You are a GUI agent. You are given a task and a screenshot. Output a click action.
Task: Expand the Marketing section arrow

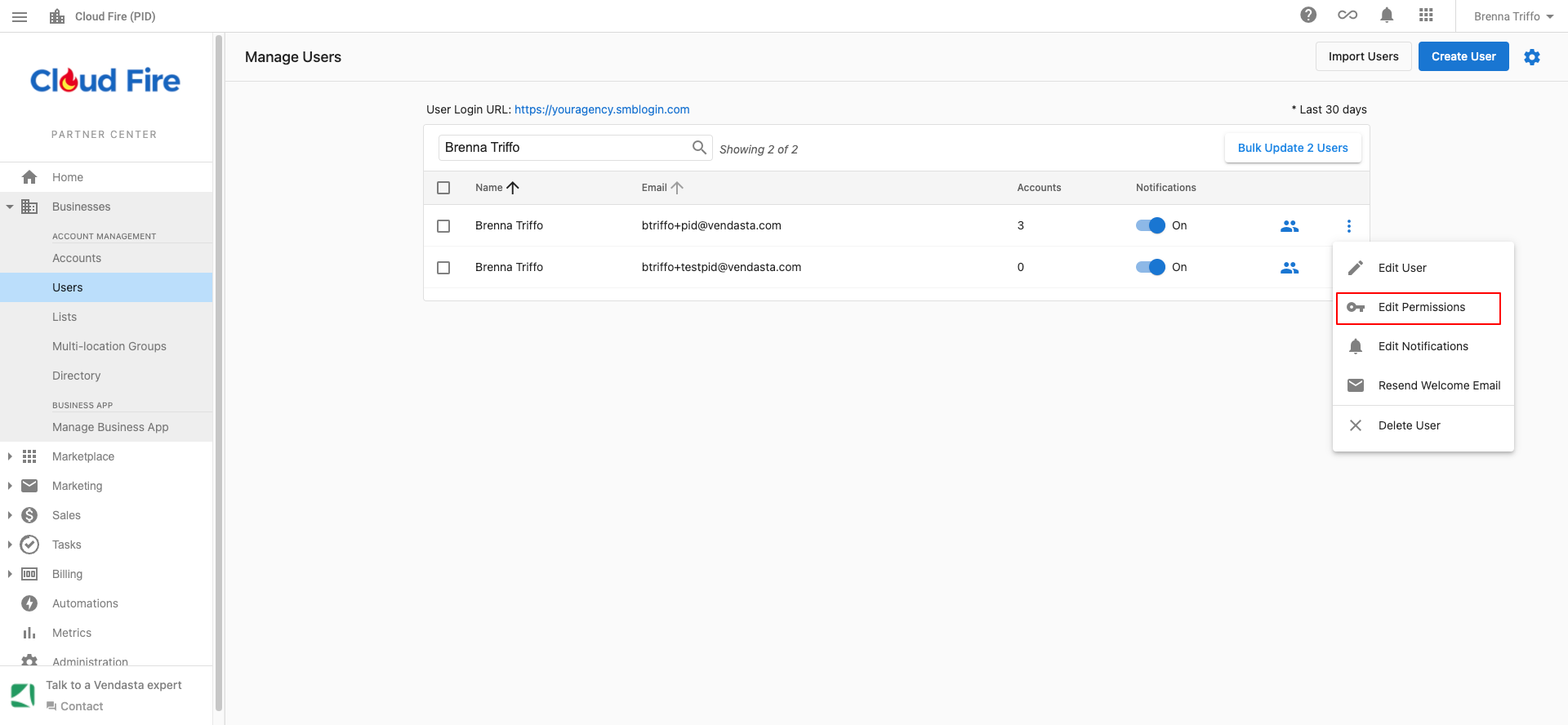(x=10, y=486)
